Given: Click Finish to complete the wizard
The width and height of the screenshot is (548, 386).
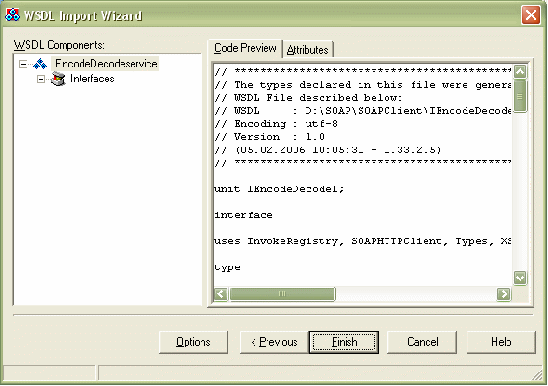Looking at the screenshot, I should 344,342.
